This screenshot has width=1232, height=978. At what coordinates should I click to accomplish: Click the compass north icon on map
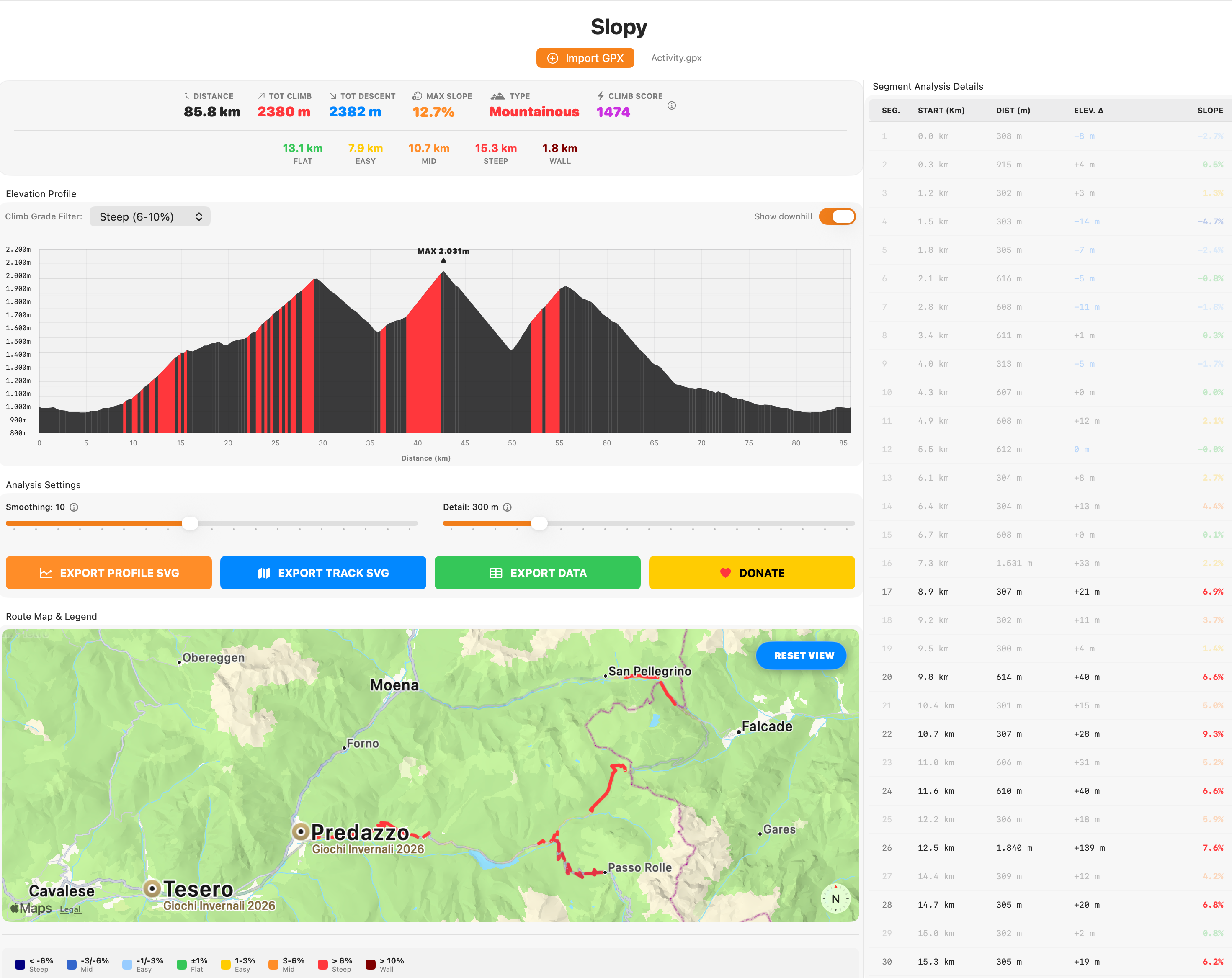tap(835, 898)
